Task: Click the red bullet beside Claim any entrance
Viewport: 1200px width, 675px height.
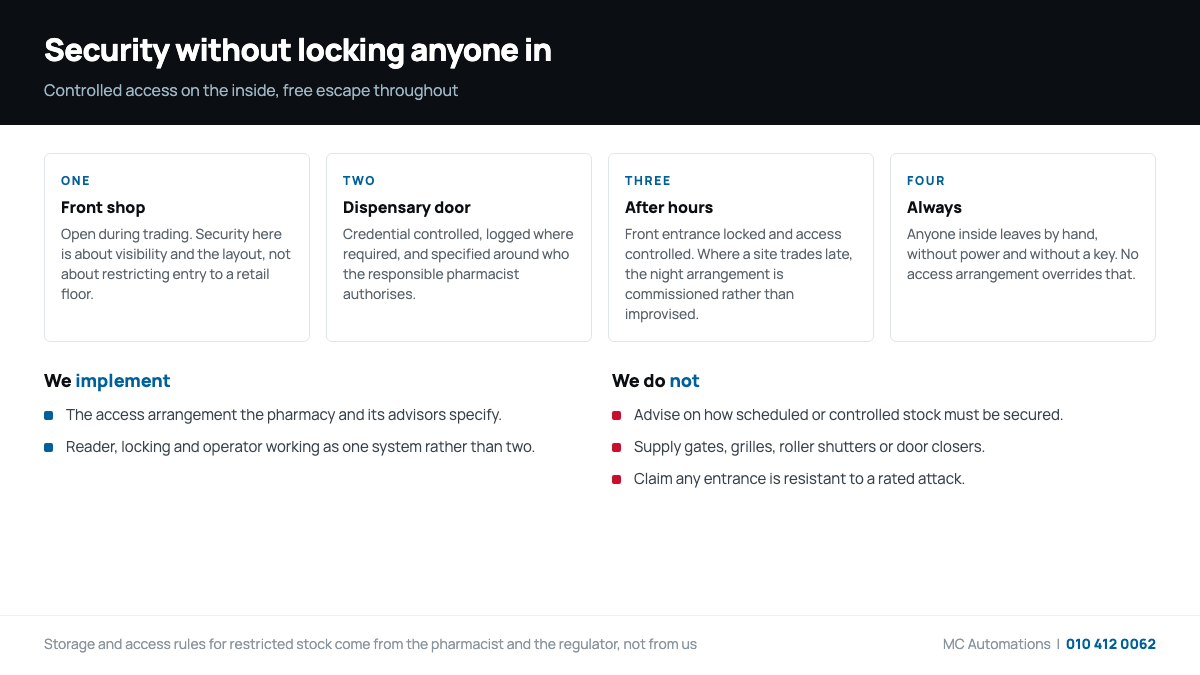Action: [x=616, y=479]
